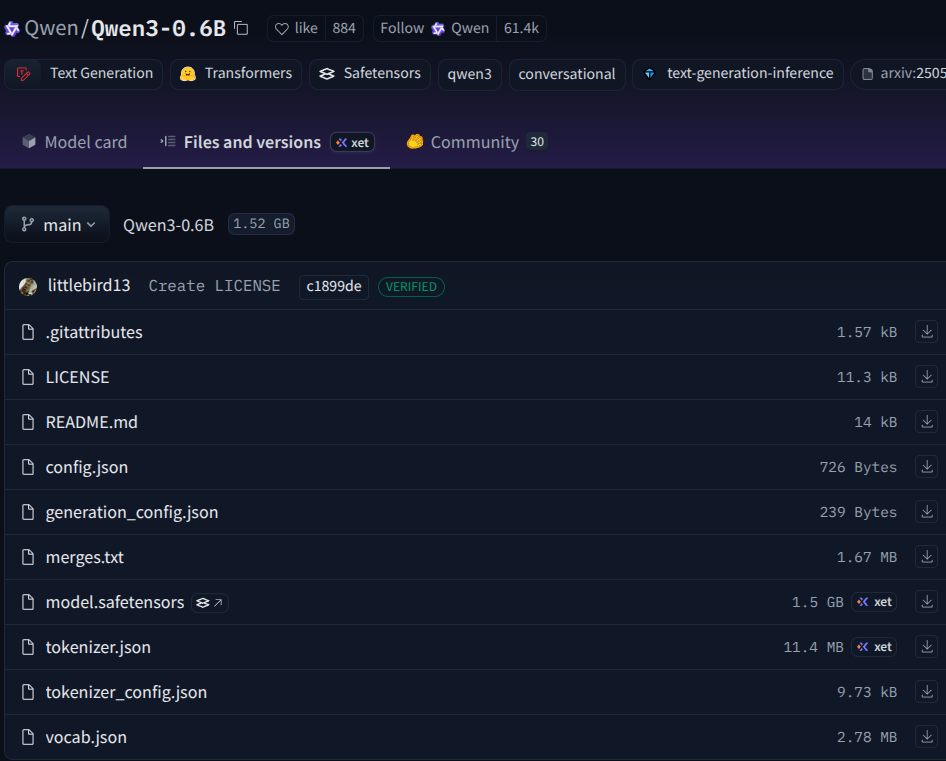Download vocab.json
The width and height of the screenshot is (946, 761).
[x=927, y=737]
